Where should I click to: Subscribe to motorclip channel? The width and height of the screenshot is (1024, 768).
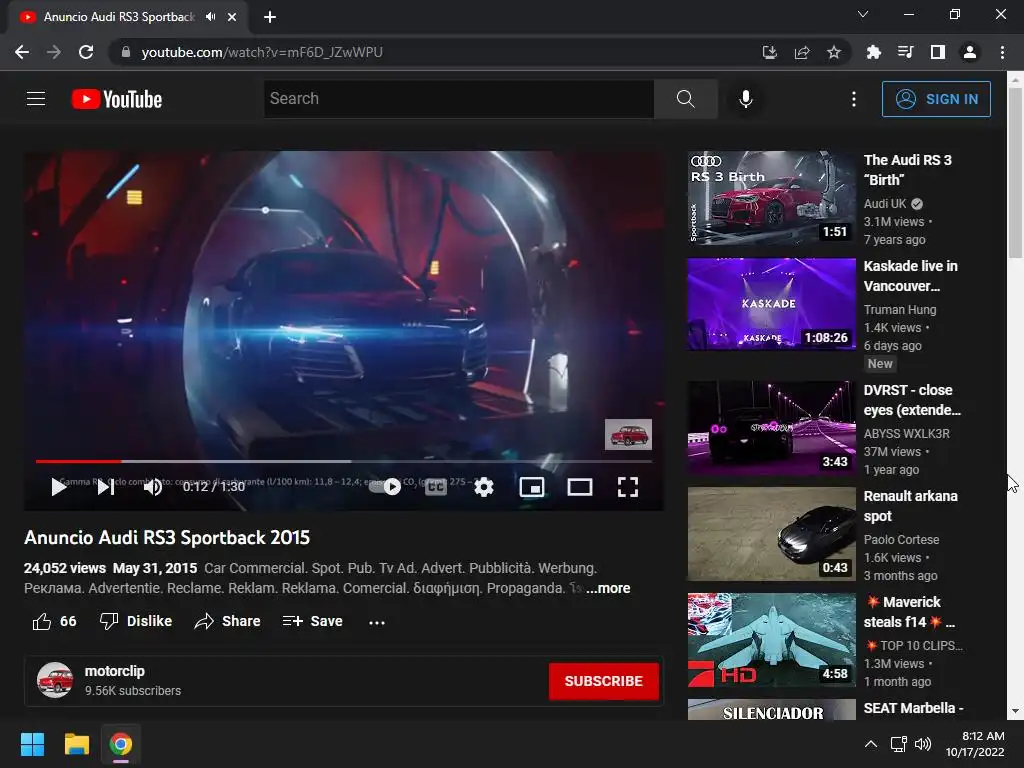point(603,681)
